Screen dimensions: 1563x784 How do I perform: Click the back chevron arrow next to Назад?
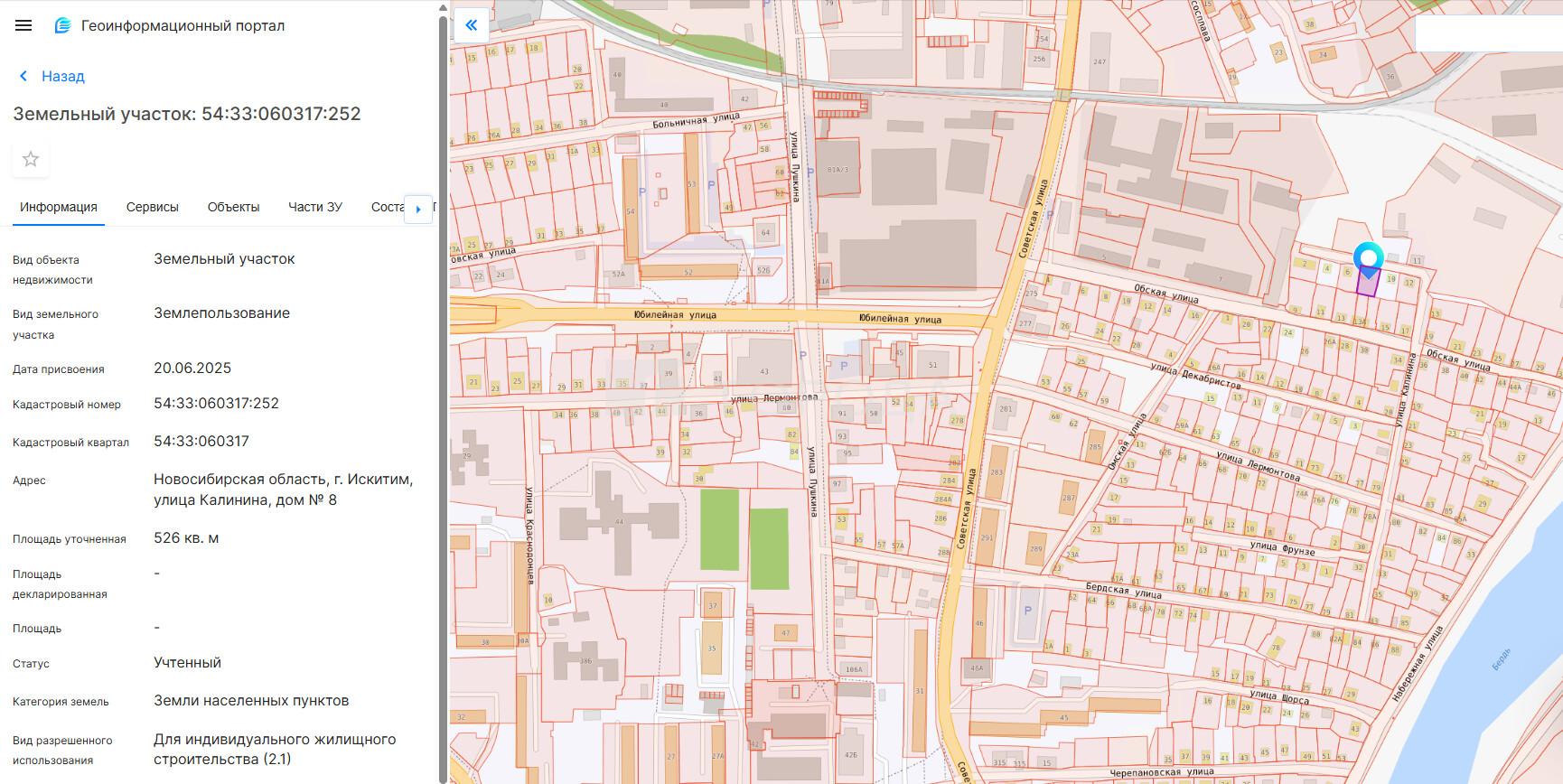(23, 77)
